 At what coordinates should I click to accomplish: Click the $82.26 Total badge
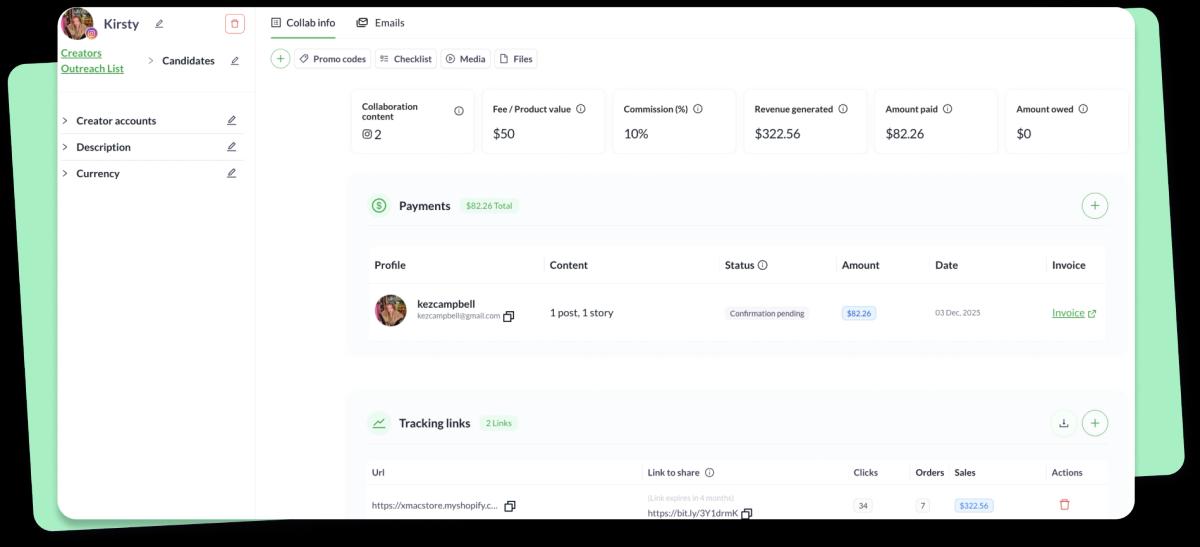pos(489,206)
